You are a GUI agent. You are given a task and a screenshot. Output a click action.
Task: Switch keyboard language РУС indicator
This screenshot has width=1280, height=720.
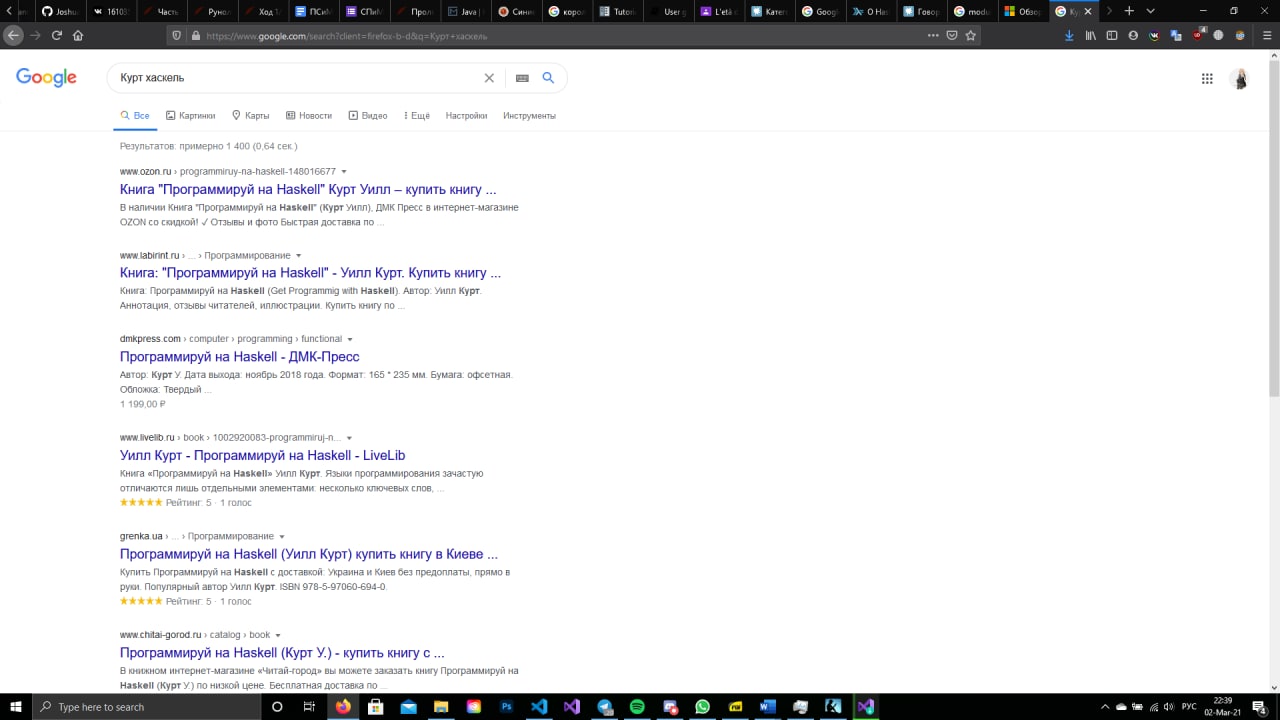pyautogui.click(x=1189, y=707)
